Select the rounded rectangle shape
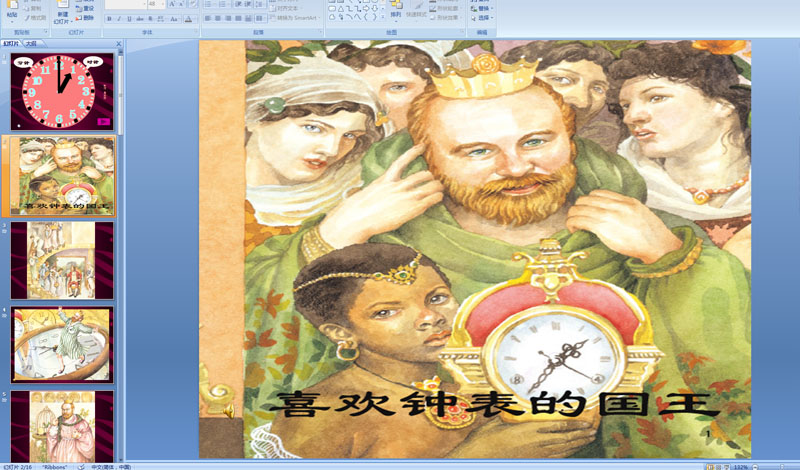 point(332,9)
